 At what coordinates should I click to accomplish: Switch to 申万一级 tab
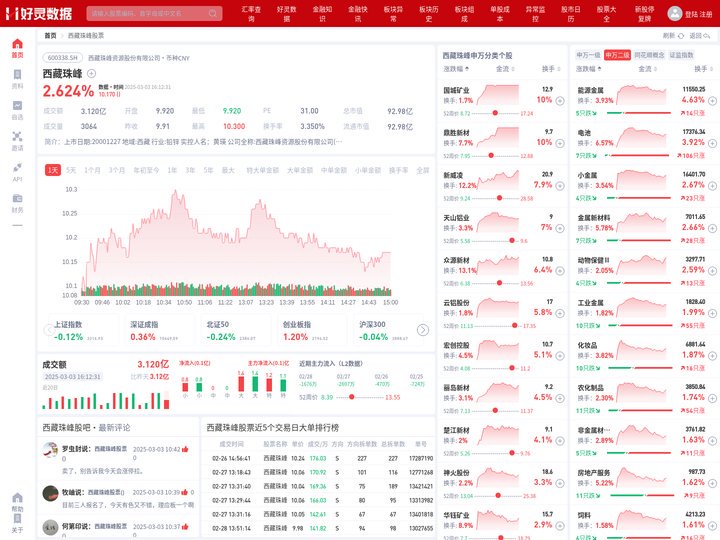[x=588, y=55]
